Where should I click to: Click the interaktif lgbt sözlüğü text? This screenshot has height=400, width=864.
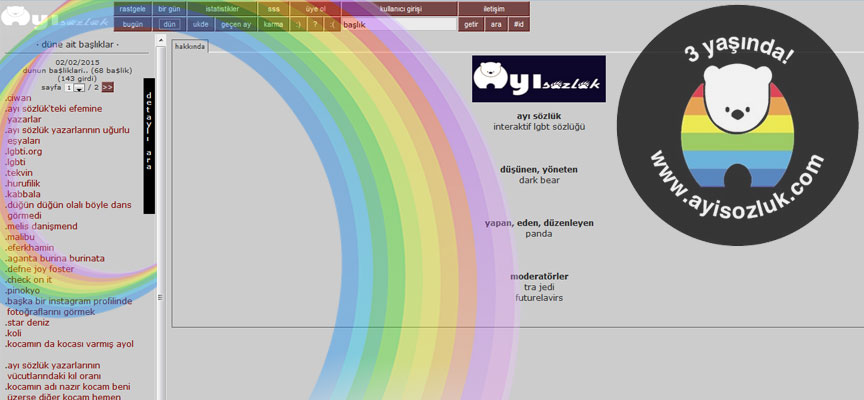click(x=539, y=127)
